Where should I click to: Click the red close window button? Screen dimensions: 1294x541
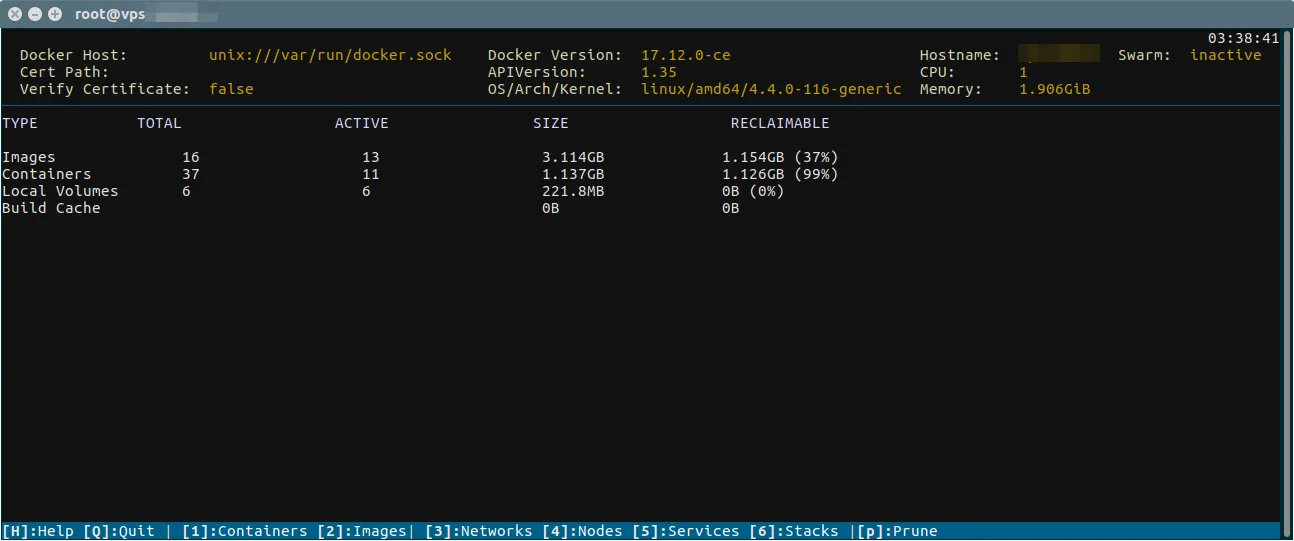(15, 14)
